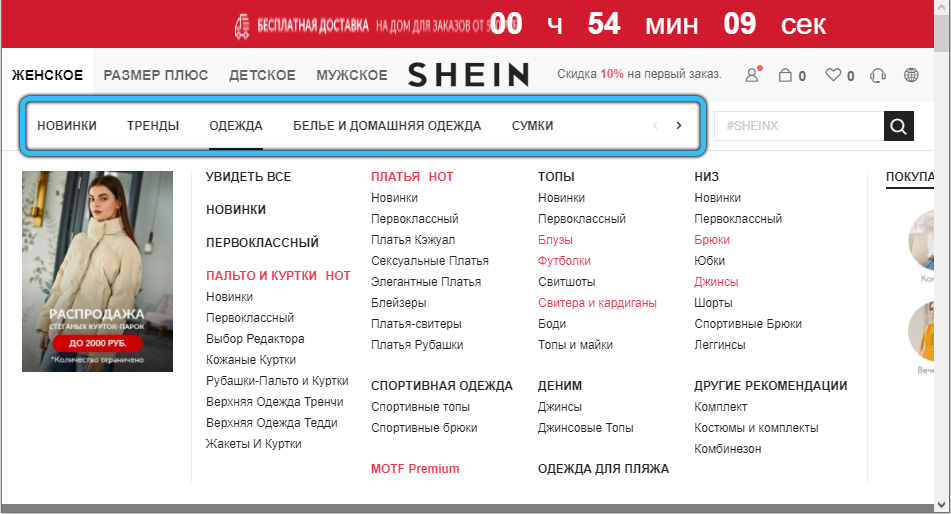Select Костюмы и комплекты link
951x514 pixels.
tap(756, 428)
